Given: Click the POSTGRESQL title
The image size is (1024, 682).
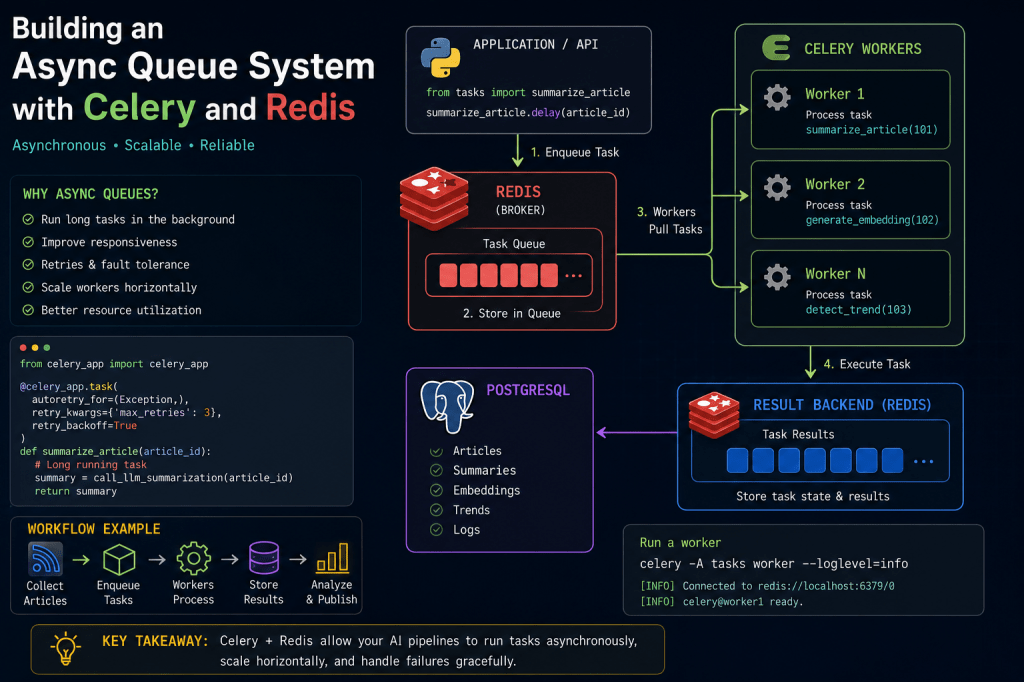Looking at the screenshot, I should tap(528, 390).
